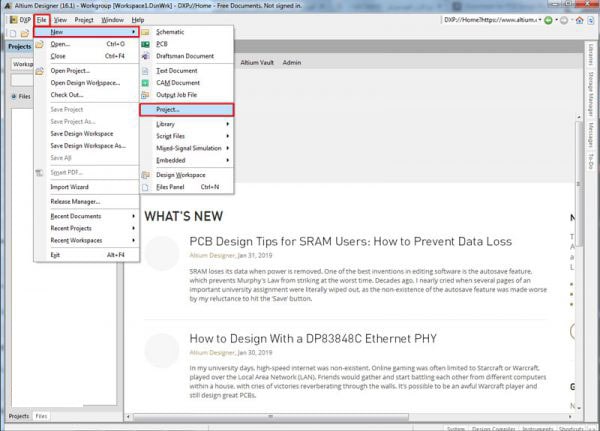Click the CAM Document icon
Viewport: 600px width, 431px height.
pos(145,83)
